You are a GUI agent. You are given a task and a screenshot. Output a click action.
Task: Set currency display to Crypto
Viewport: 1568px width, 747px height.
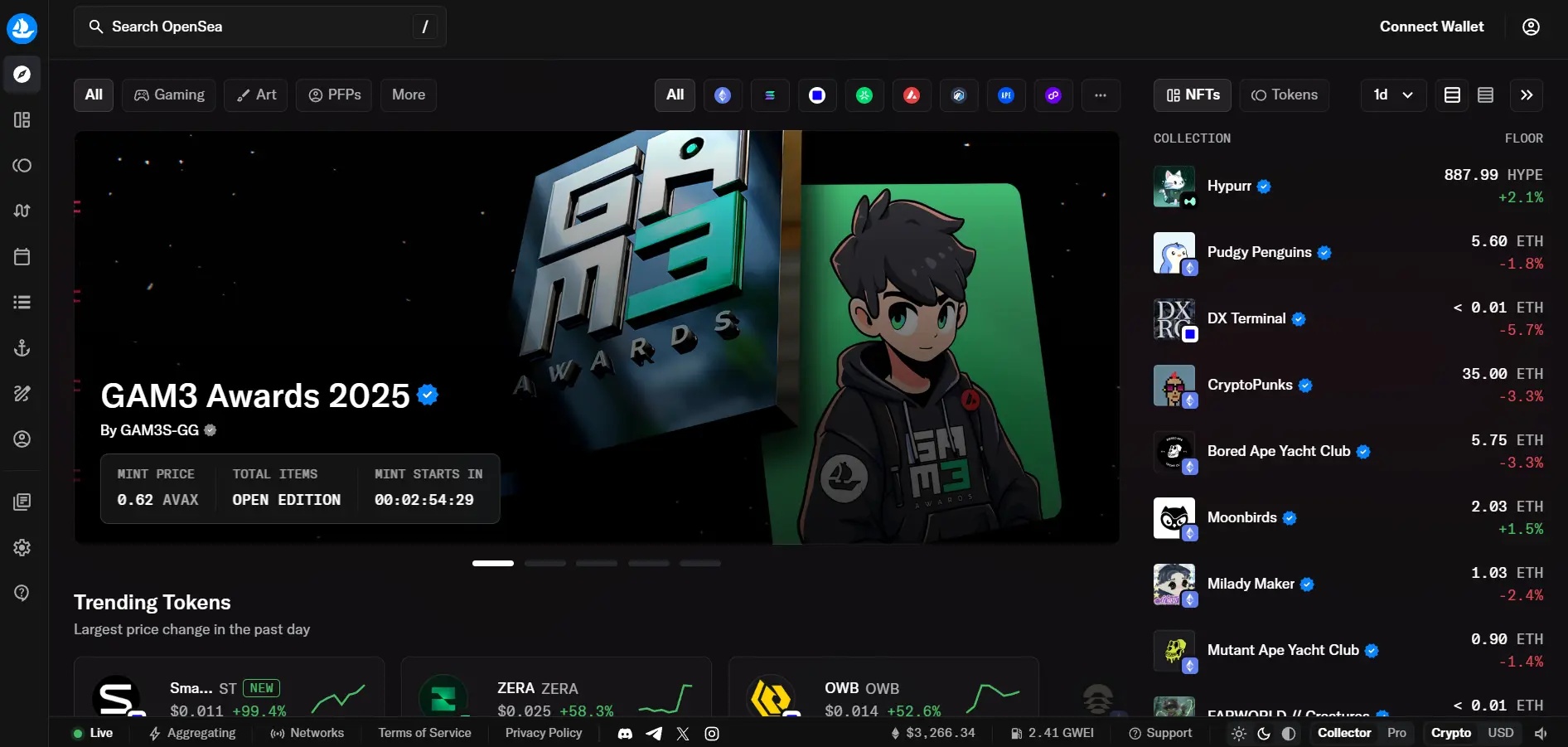[1451, 733]
